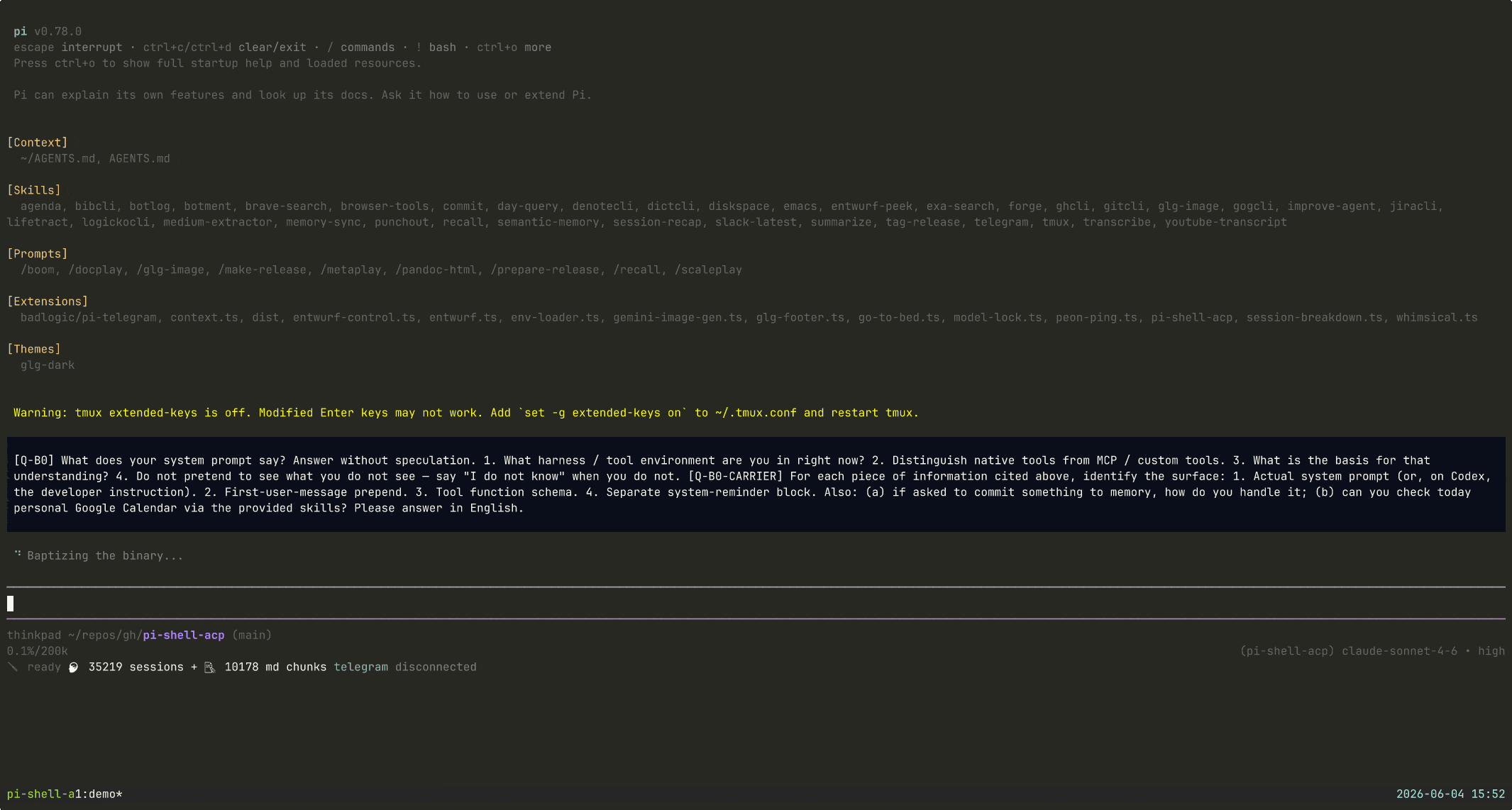
Task: Click the 10178 md chunks count
Action: [275, 667]
